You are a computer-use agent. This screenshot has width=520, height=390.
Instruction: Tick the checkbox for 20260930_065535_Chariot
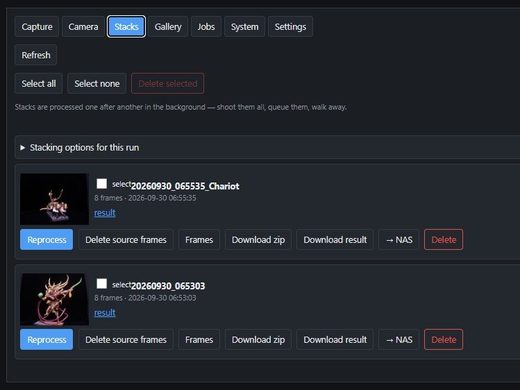click(102, 184)
